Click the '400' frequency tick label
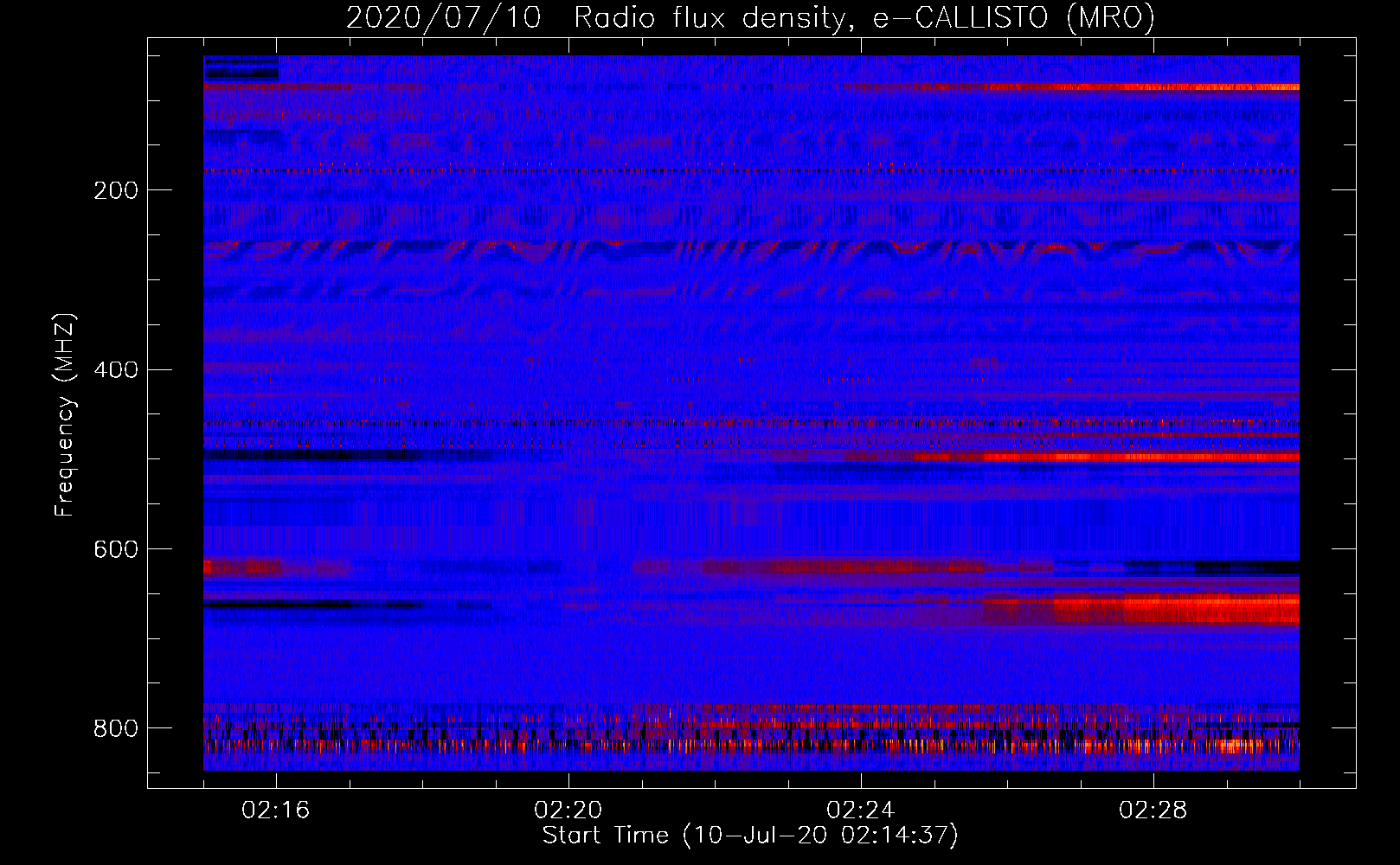Image resolution: width=1400 pixels, height=865 pixels. tap(116, 370)
